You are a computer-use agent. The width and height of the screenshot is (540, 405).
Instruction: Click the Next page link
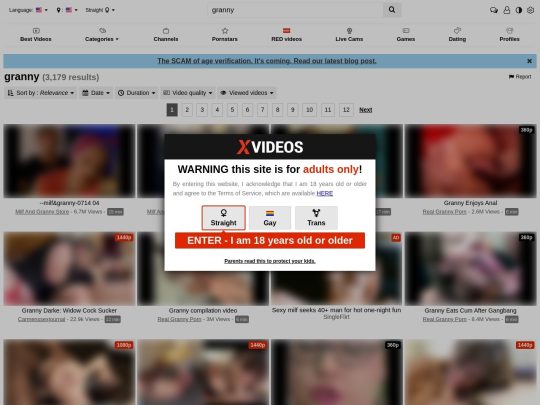pos(365,110)
